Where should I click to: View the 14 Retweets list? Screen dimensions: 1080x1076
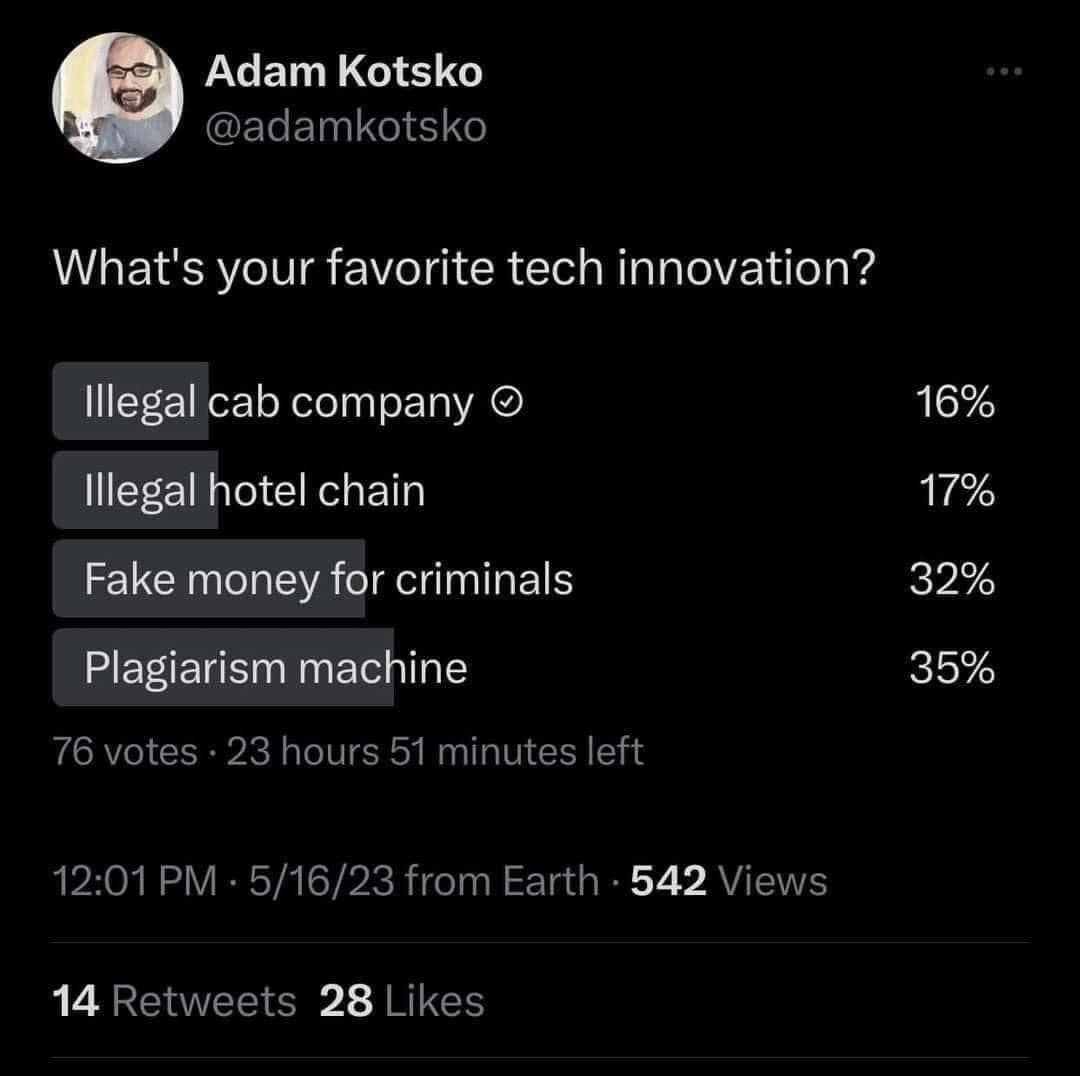tap(173, 1001)
